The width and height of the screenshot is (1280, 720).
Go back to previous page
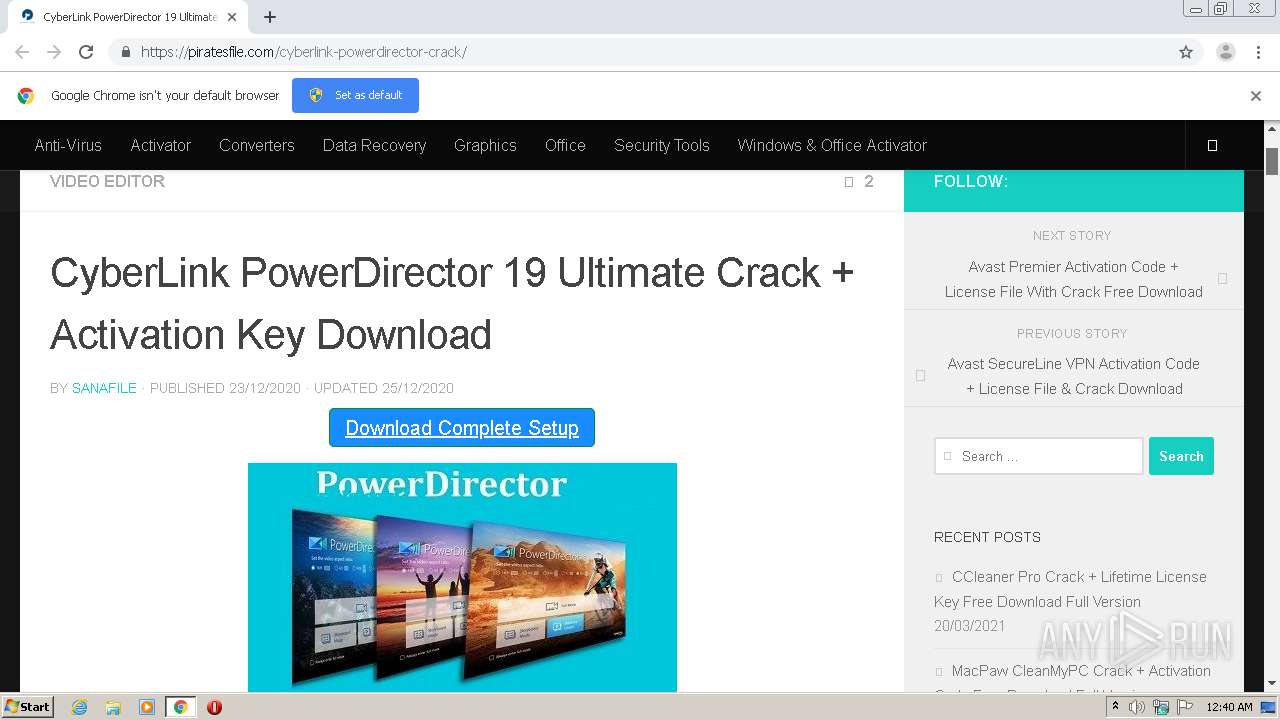pos(22,52)
